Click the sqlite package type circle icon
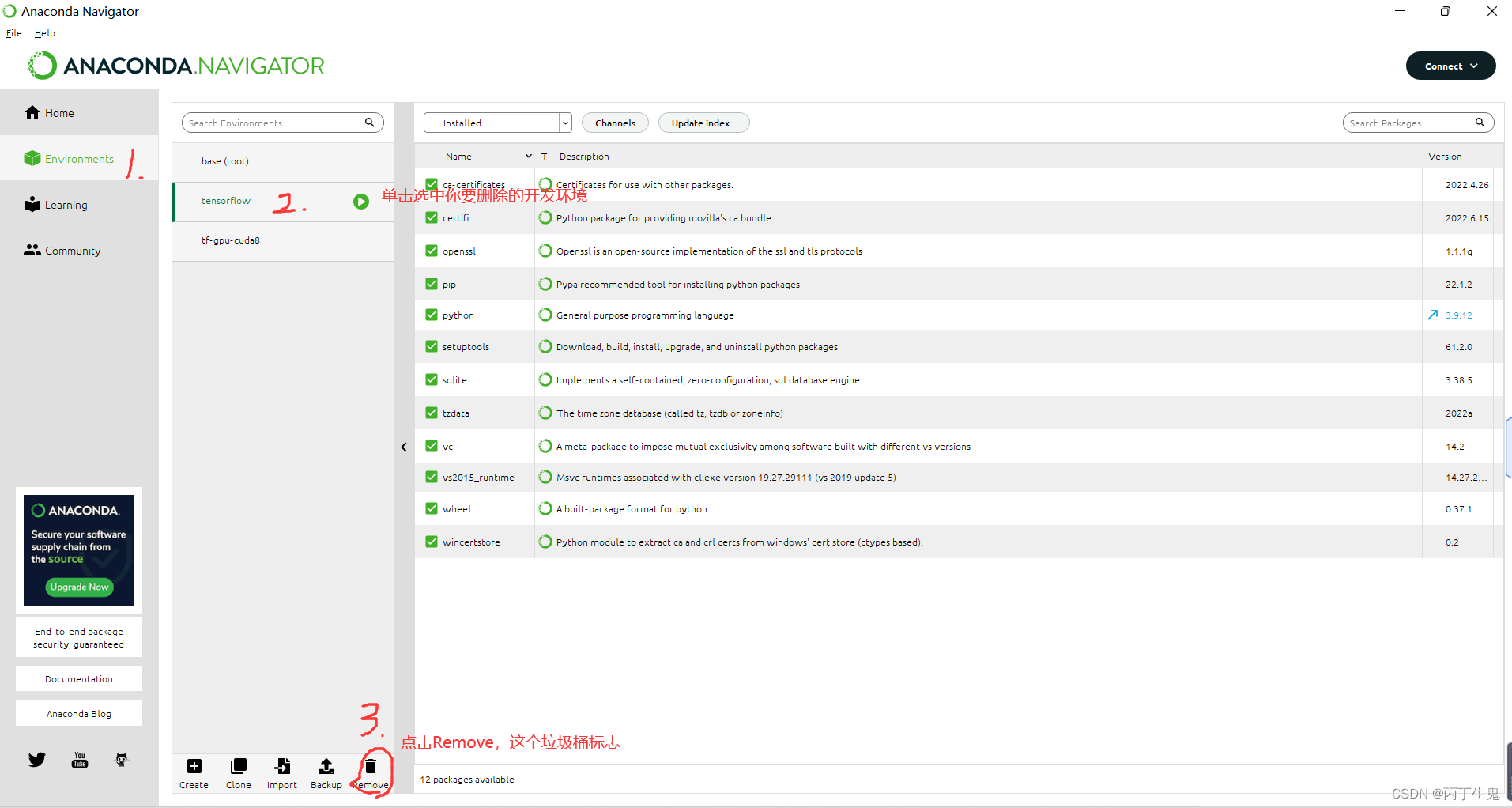The image size is (1512, 808). click(545, 379)
